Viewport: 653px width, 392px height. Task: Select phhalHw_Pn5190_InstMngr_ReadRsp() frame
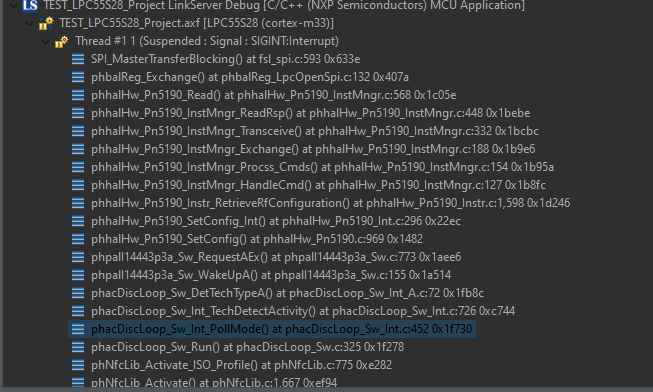[311, 113]
